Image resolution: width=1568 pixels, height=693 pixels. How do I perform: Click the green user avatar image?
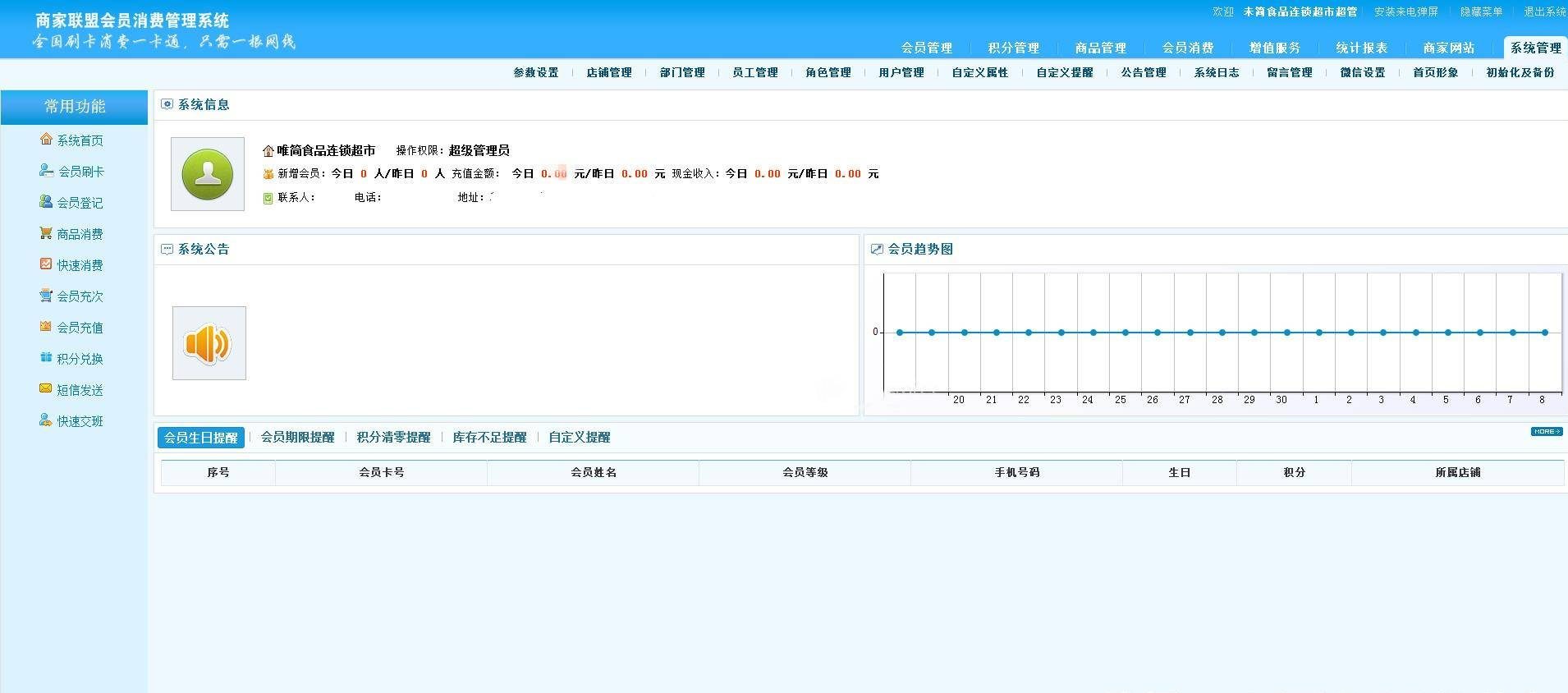click(x=208, y=174)
